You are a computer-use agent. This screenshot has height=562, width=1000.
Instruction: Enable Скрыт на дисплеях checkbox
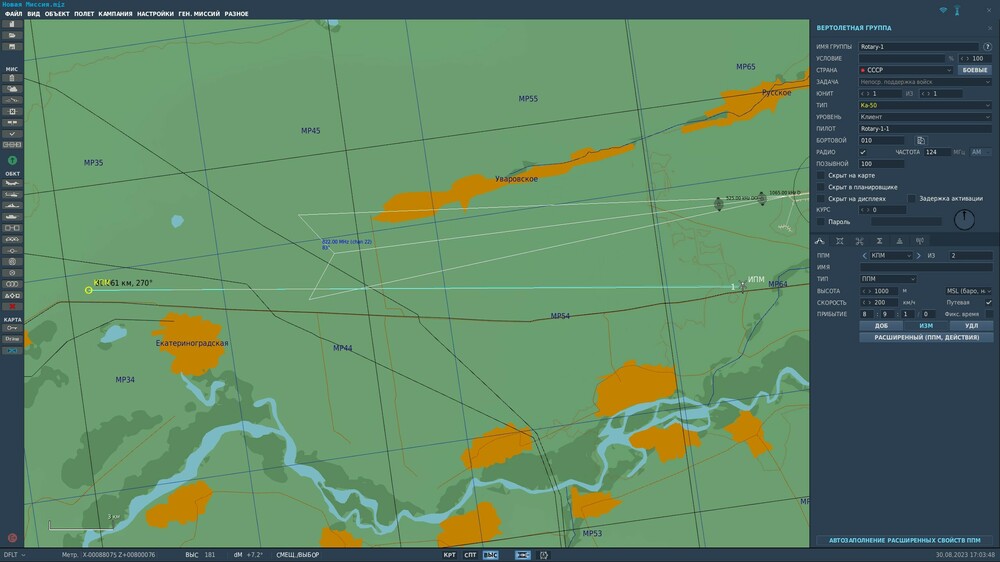click(821, 198)
